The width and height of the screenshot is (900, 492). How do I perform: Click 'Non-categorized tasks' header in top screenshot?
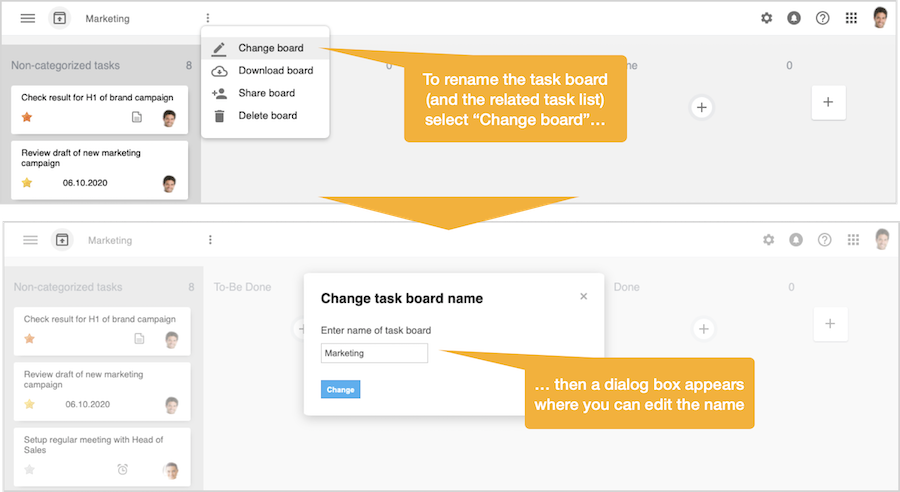coord(65,65)
